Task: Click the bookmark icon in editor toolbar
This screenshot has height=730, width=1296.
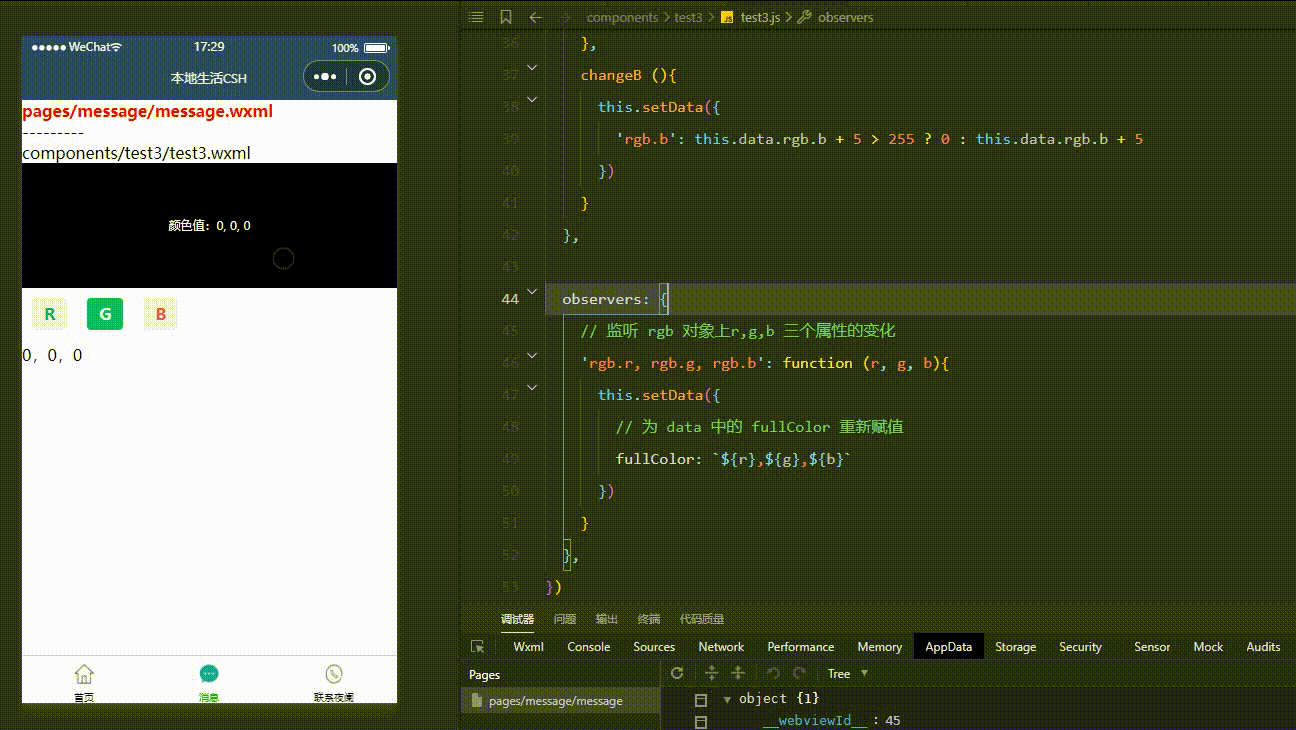Action: point(506,17)
